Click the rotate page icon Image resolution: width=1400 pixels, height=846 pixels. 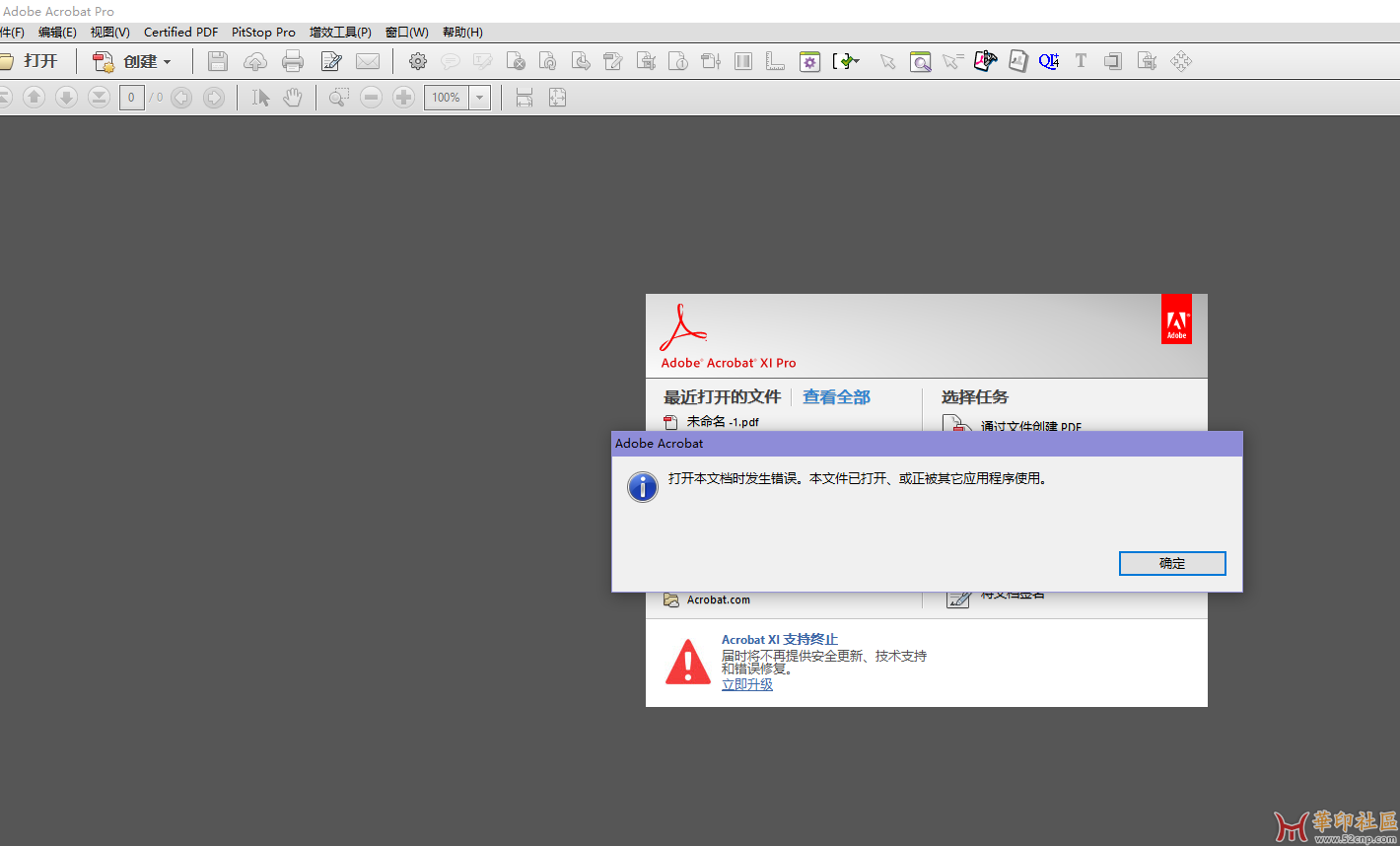[x=548, y=61]
